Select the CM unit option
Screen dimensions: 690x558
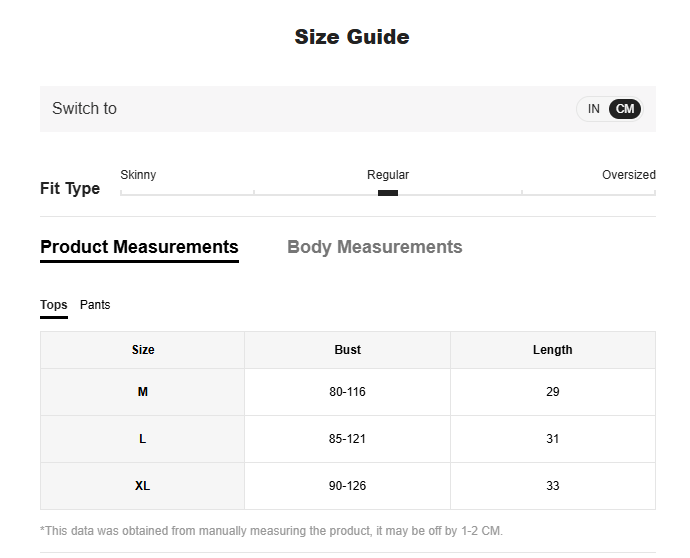pyautogui.click(x=625, y=109)
